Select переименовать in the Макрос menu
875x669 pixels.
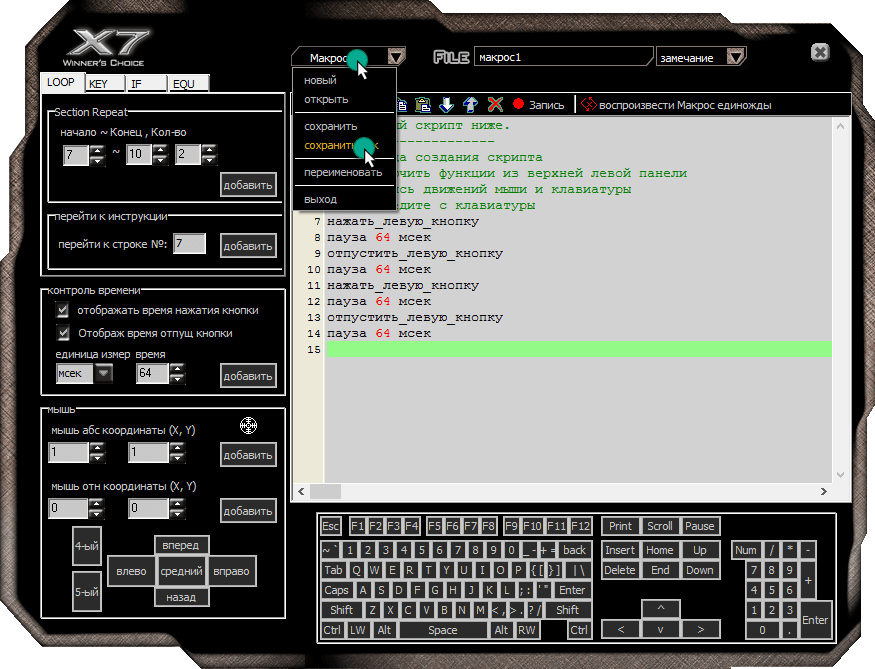pos(343,172)
